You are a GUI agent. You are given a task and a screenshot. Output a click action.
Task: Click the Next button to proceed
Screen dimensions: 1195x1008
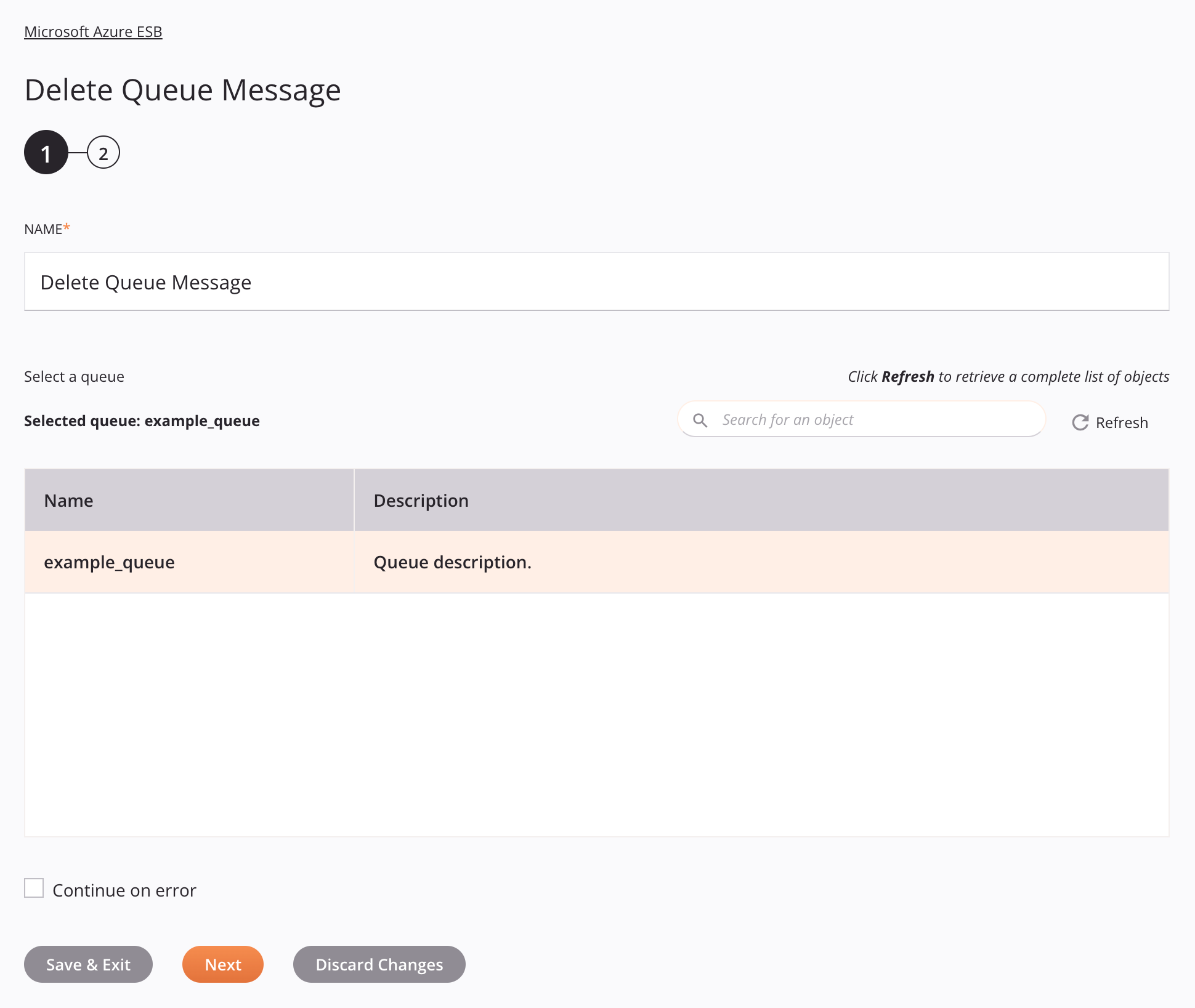223,964
